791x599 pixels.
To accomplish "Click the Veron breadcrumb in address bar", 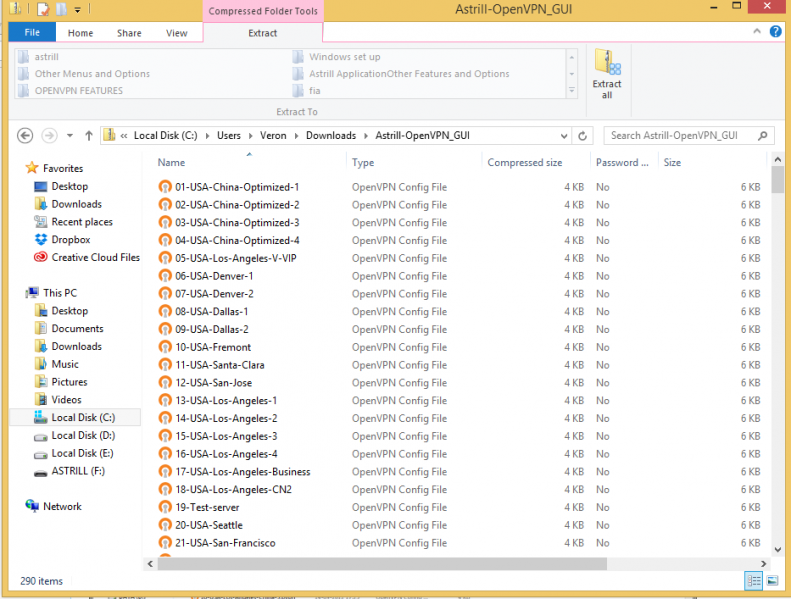I will pos(273,136).
